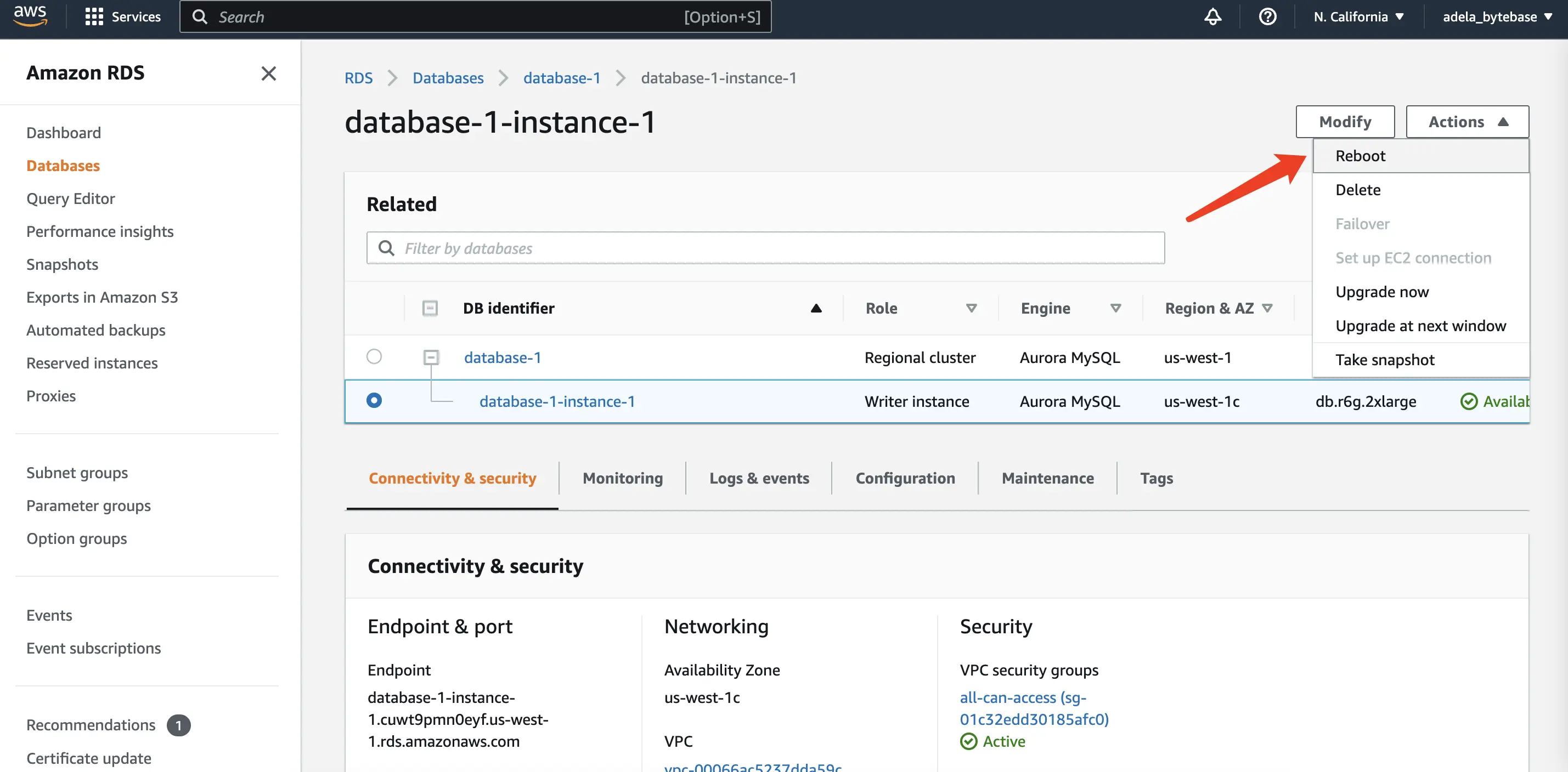Focus the top Search field
The image size is (1568, 772).
pyautogui.click(x=475, y=16)
